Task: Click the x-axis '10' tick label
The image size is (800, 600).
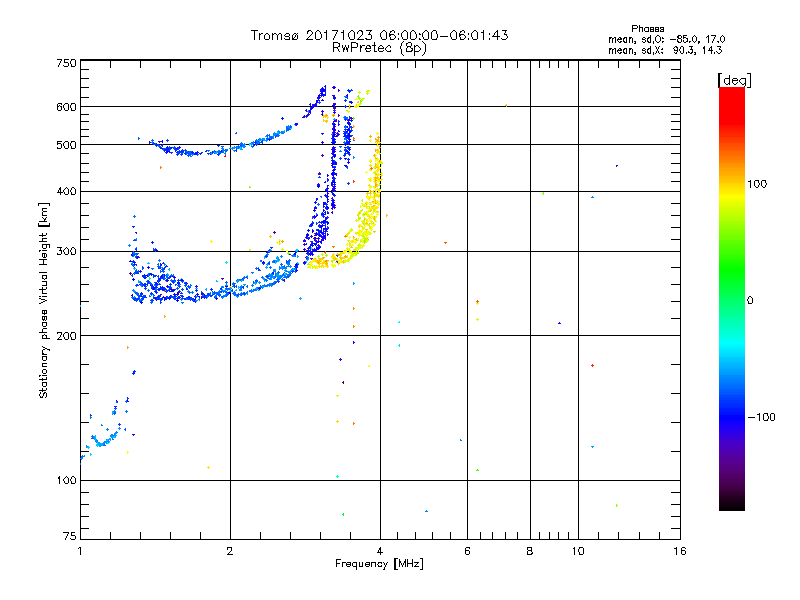Action: [x=578, y=551]
